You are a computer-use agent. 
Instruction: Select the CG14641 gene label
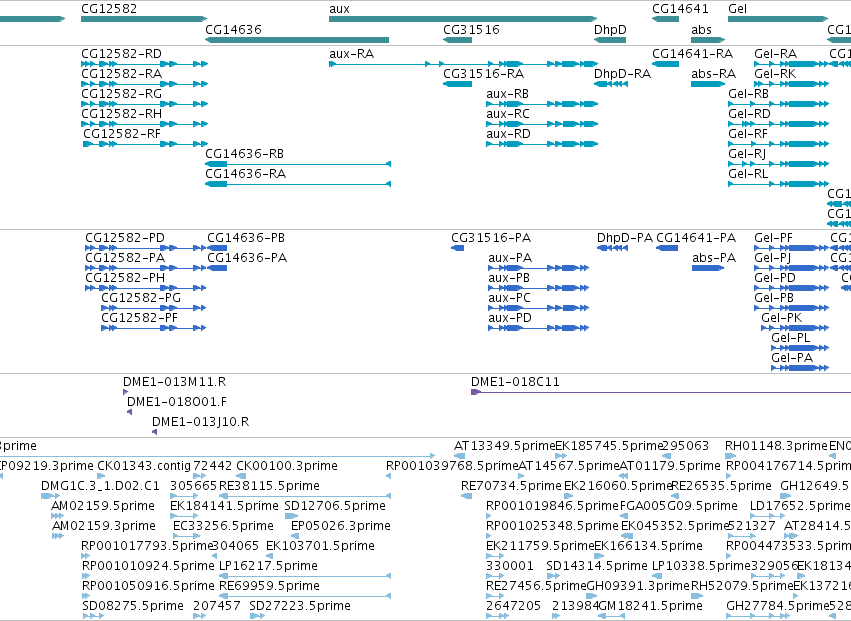pyautogui.click(x=680, y=9)
